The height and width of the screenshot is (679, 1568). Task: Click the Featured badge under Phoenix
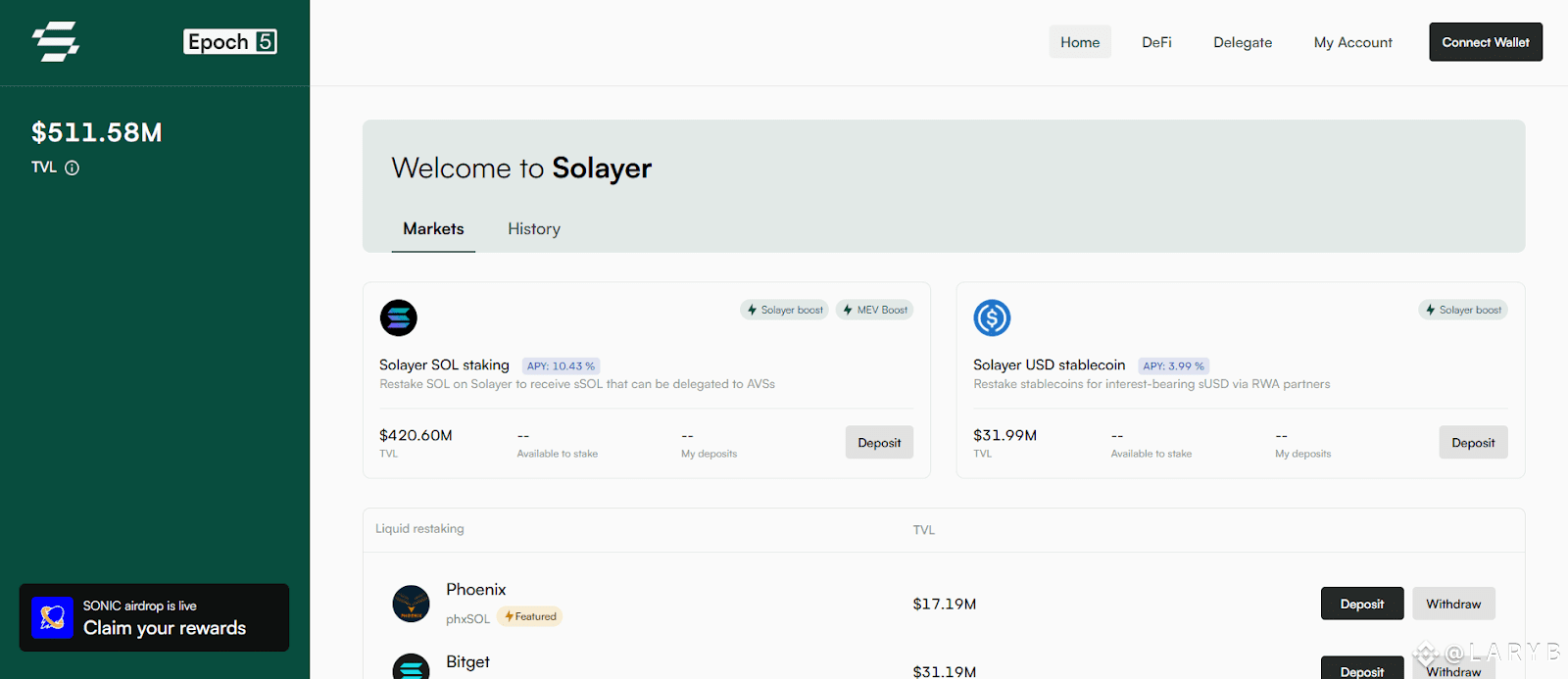529,616
